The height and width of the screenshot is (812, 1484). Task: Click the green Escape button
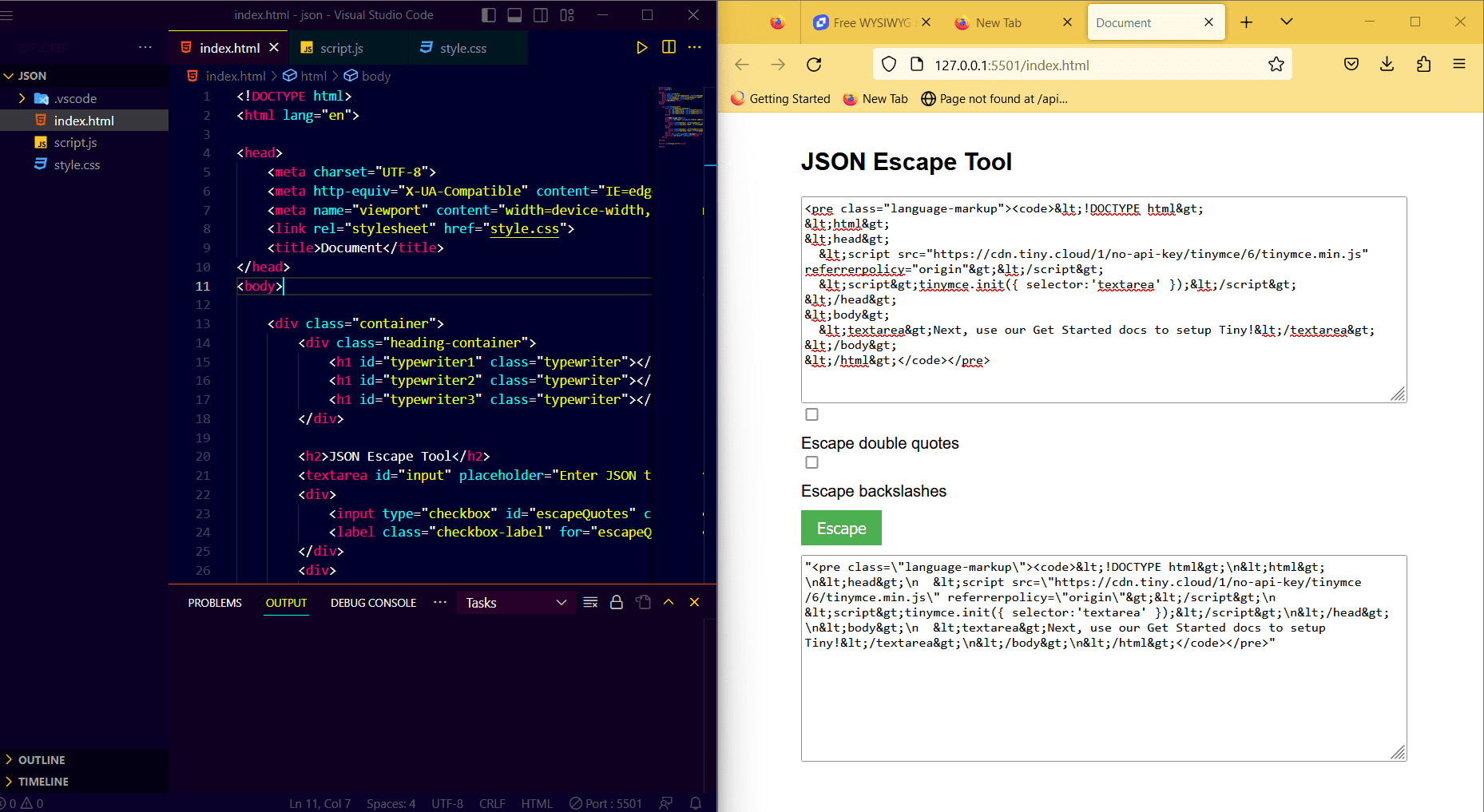(841, 529)
